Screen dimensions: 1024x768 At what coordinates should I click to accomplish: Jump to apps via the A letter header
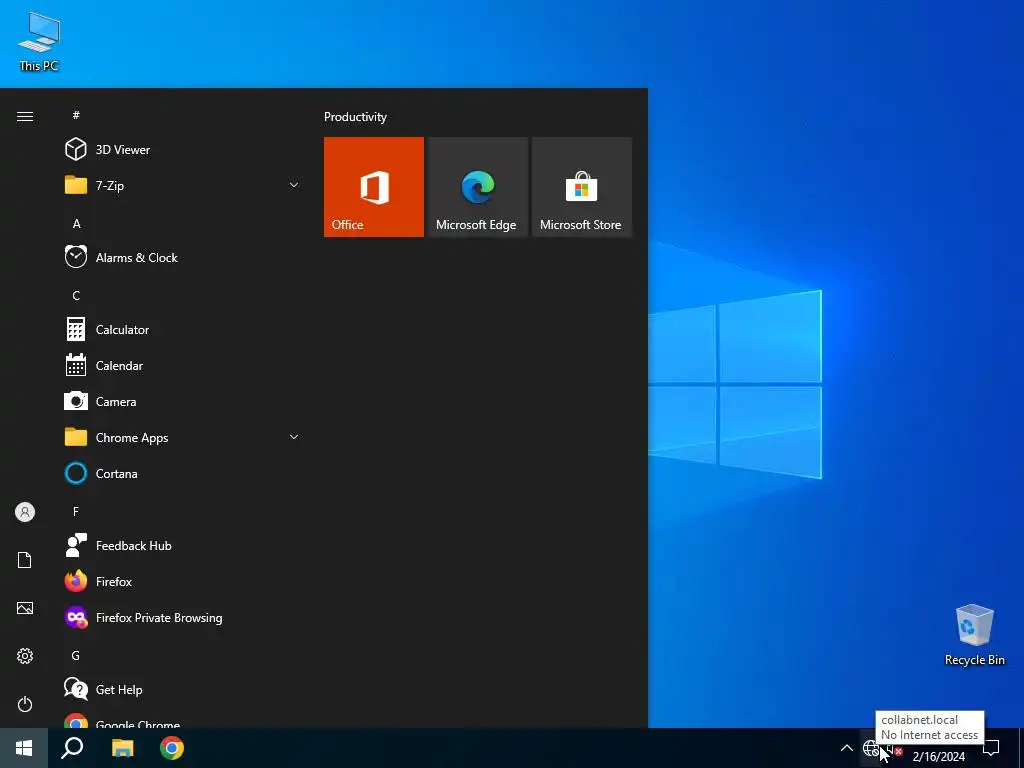tap(76, 223)
